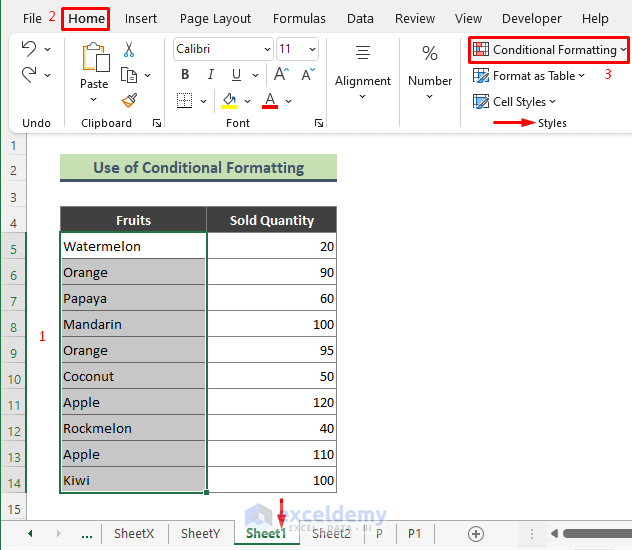Screen dimensions: 632x550
Task: Expand the Alignment group dropdown
Action: click(x=362, y=96)
